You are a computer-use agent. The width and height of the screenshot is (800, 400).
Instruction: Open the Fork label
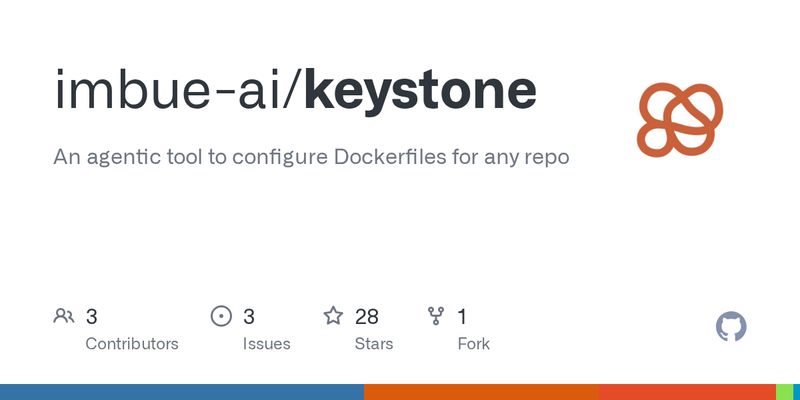coord(473,344)
